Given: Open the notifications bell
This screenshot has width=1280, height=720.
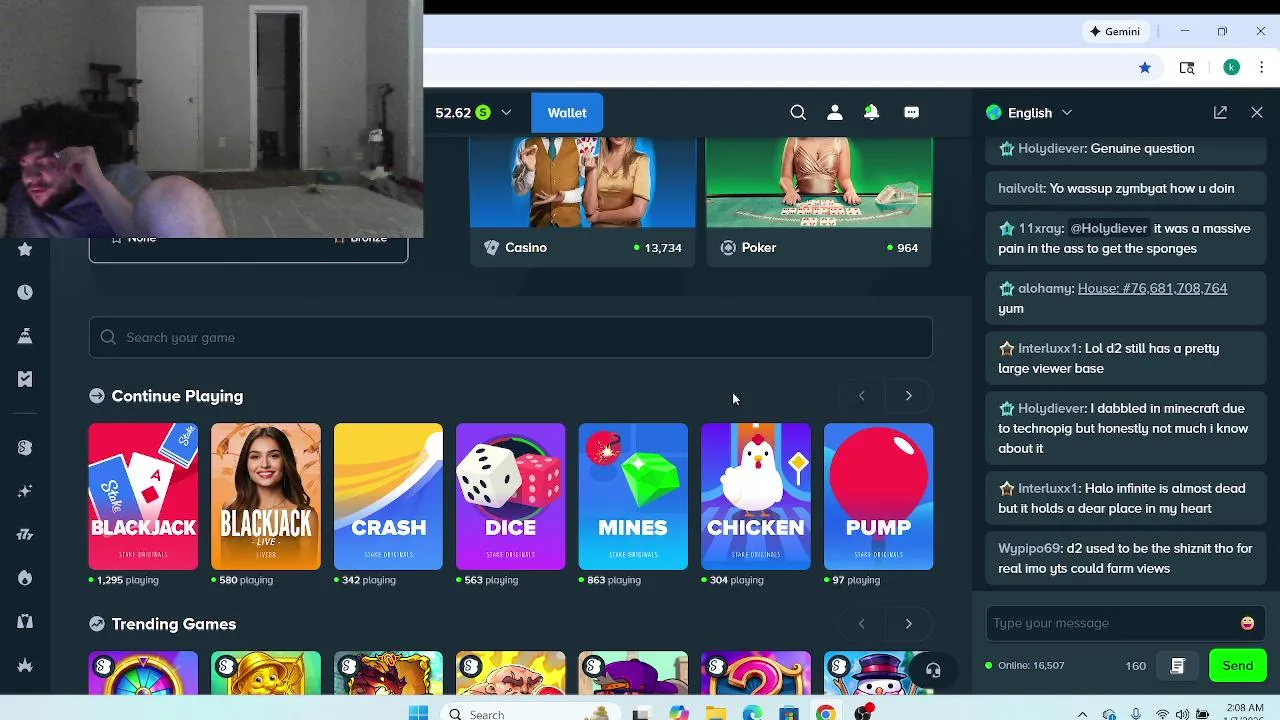Looking at the screenshot, I should [x=872, y=113].
